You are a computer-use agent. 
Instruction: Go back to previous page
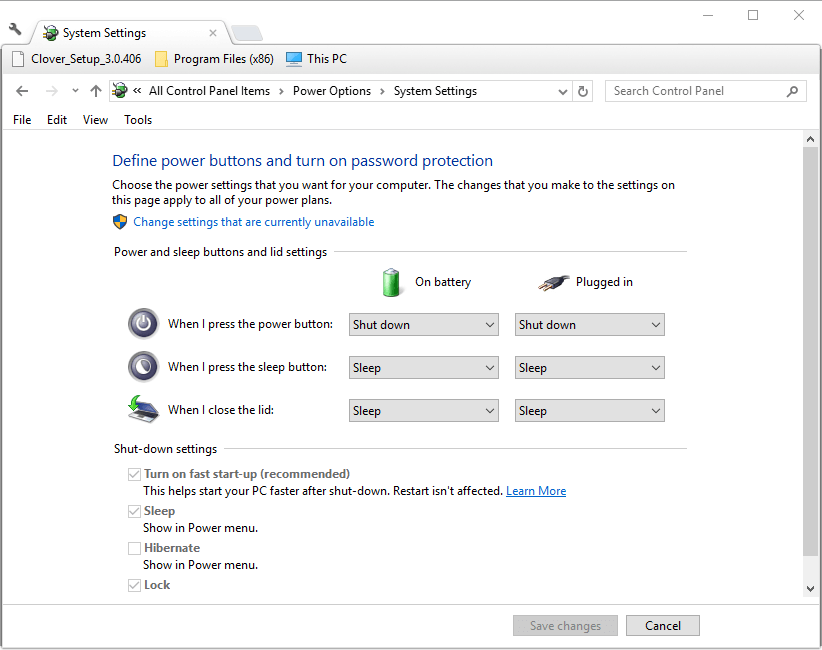tap(22, 91)
